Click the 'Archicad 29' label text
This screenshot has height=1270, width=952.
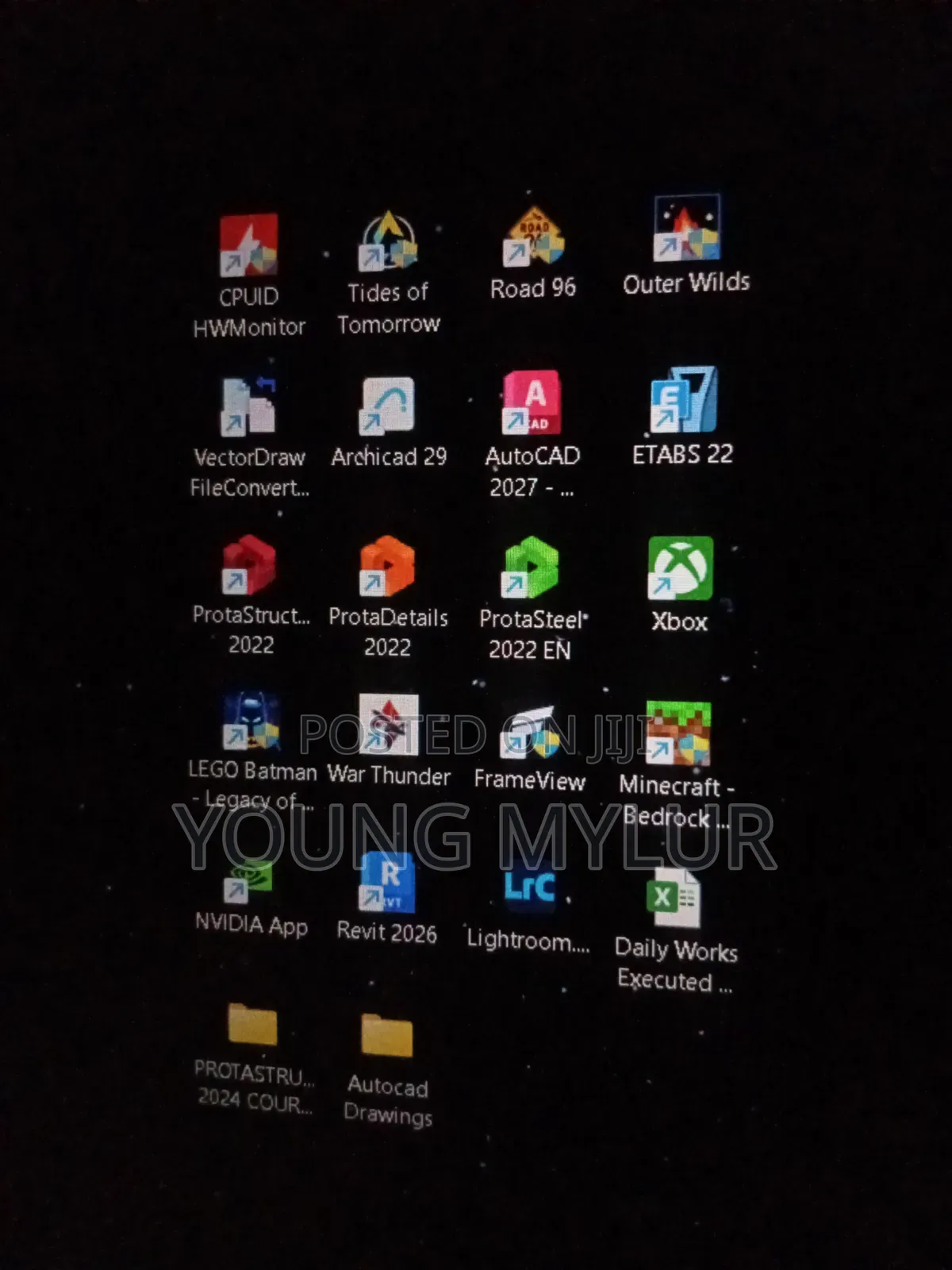(389, 456)
